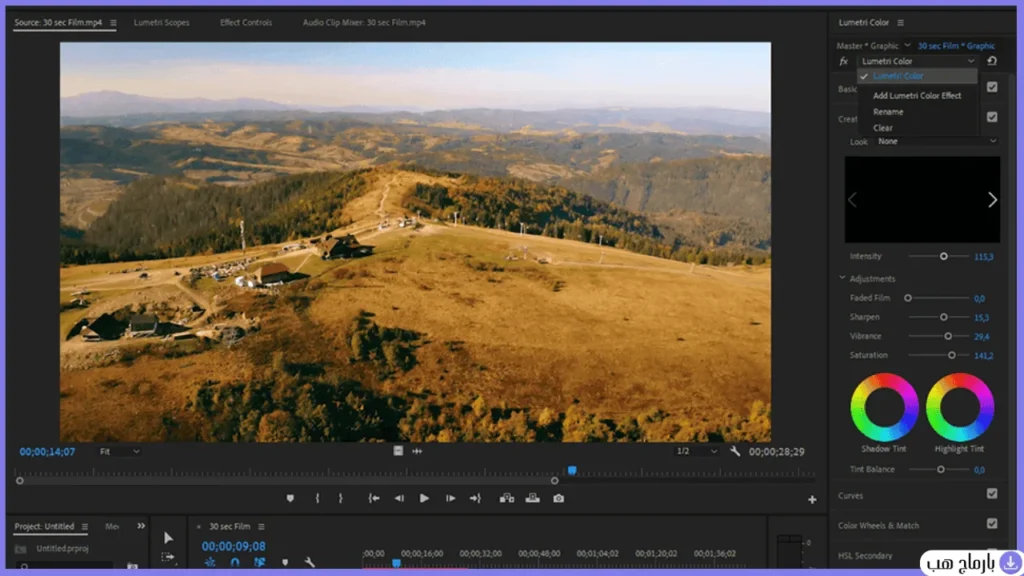Image resolution: width=1024 pixels, height=576 pixels.
Task: Click the Intensity slider handle
Action: pos(944,257)
